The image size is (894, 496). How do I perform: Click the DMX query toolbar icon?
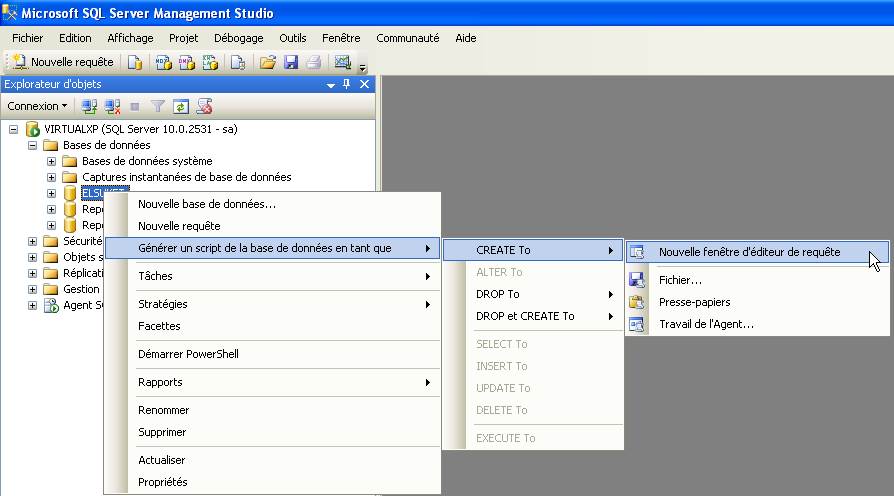(187, 62)
